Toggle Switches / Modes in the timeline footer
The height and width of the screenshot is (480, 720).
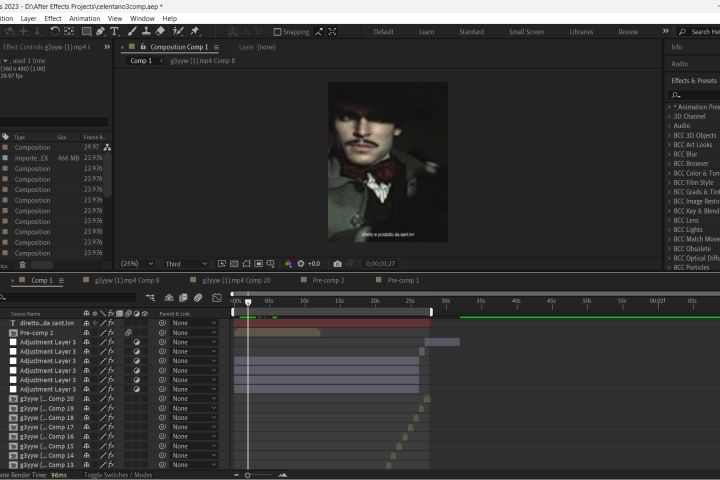click(x=119, y=475)
